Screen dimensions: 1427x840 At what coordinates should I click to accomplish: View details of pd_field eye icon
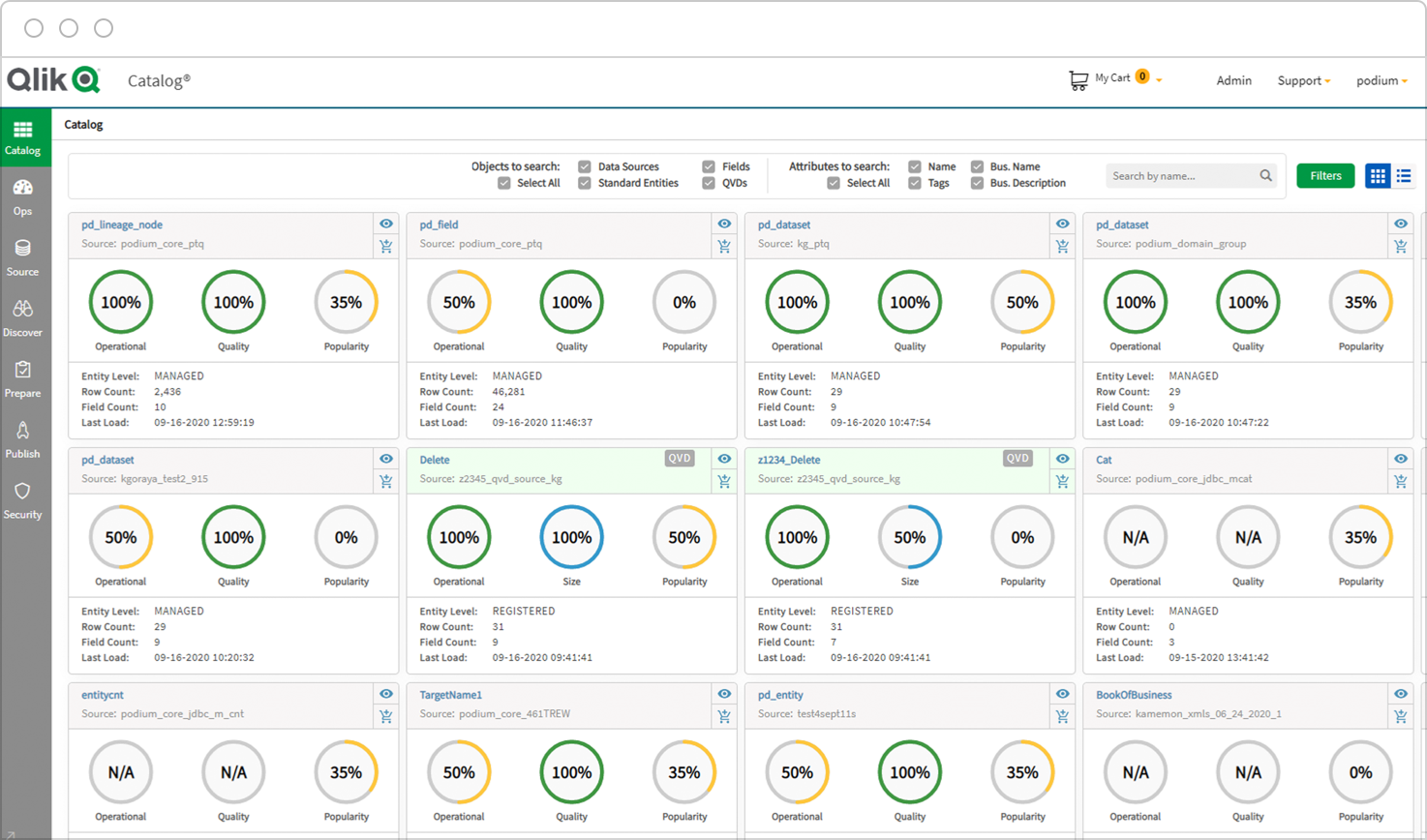724,224
